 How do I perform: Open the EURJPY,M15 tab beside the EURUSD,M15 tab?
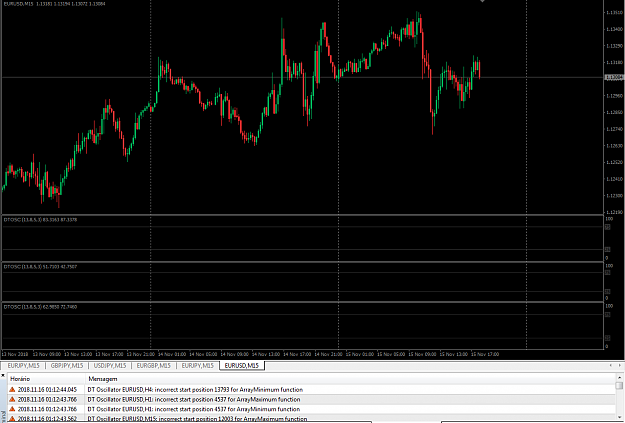pos(198,366)
